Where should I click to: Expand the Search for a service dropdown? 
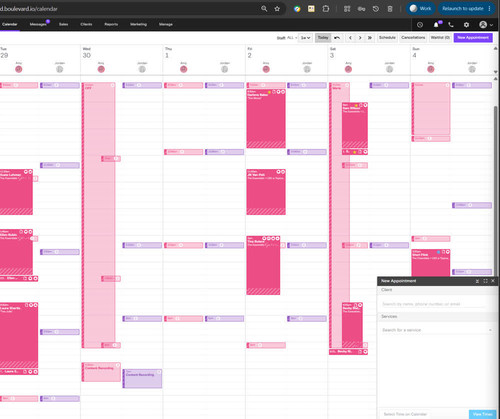[x=490, y=330]
